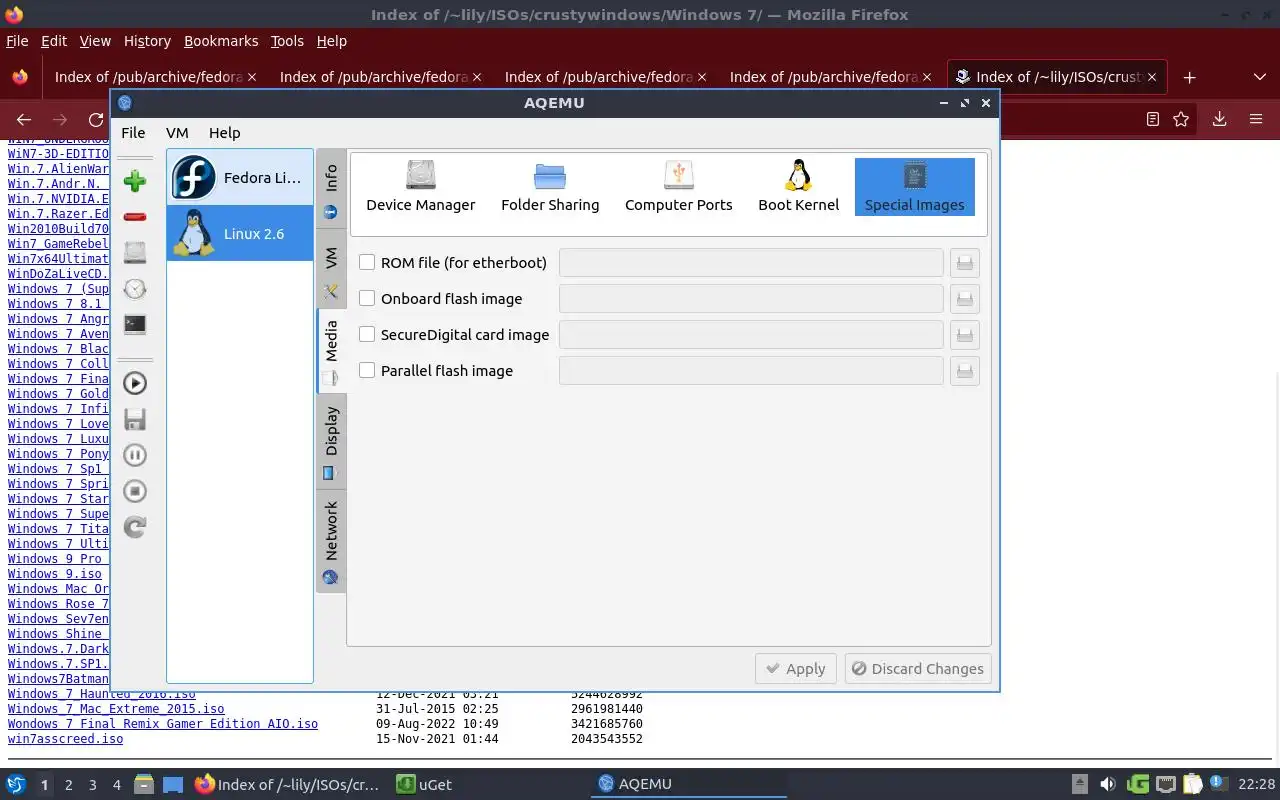Open win7asscreed.iso link
Viewport: 1280px width, 800px height.
[65, 739]
